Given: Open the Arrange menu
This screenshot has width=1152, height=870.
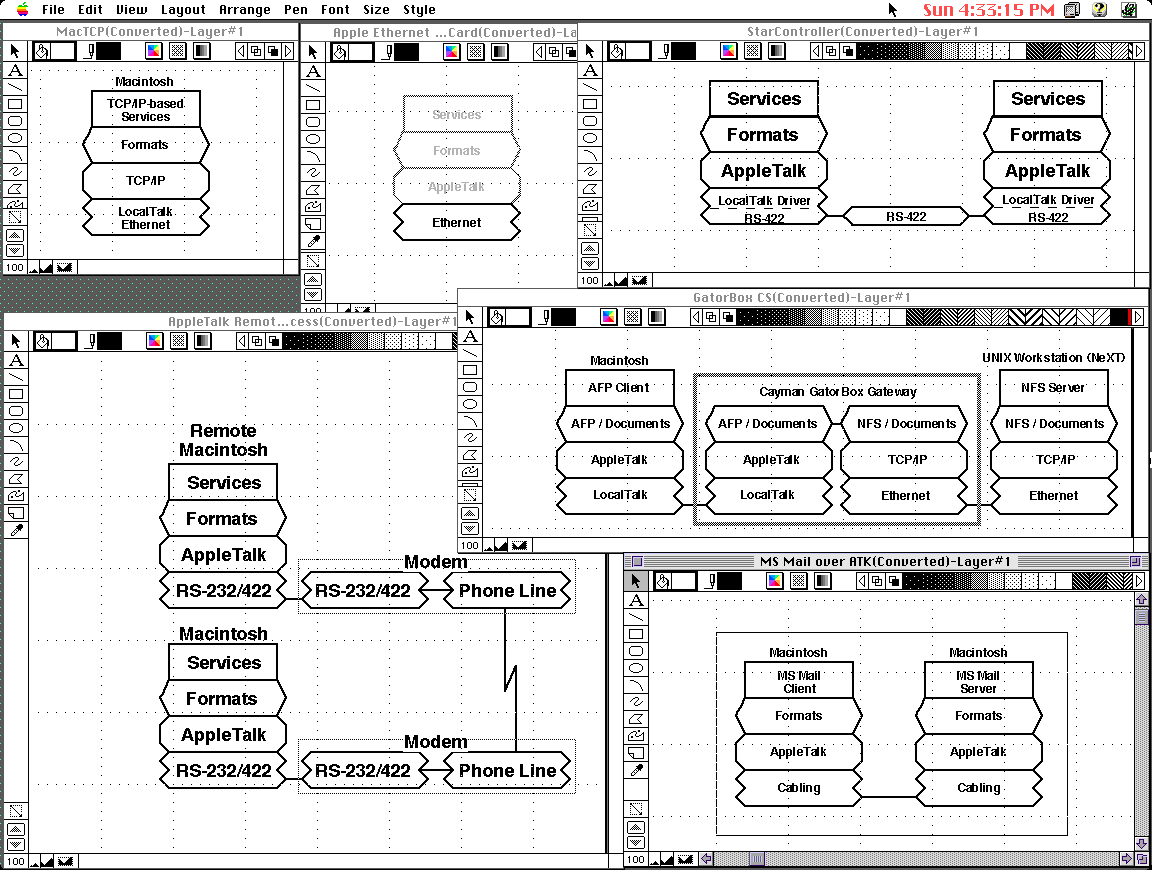Looking at the screenshot, I should [x=245, y=10].
